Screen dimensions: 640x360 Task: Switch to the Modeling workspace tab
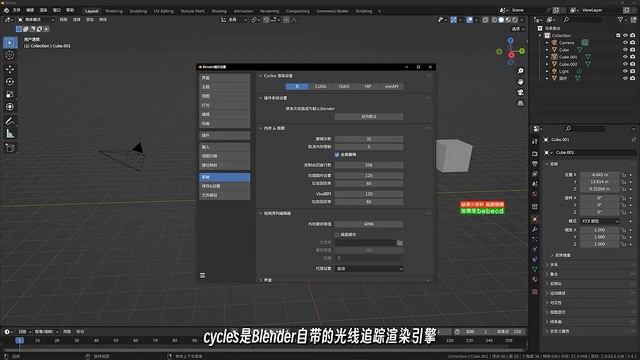114,11
